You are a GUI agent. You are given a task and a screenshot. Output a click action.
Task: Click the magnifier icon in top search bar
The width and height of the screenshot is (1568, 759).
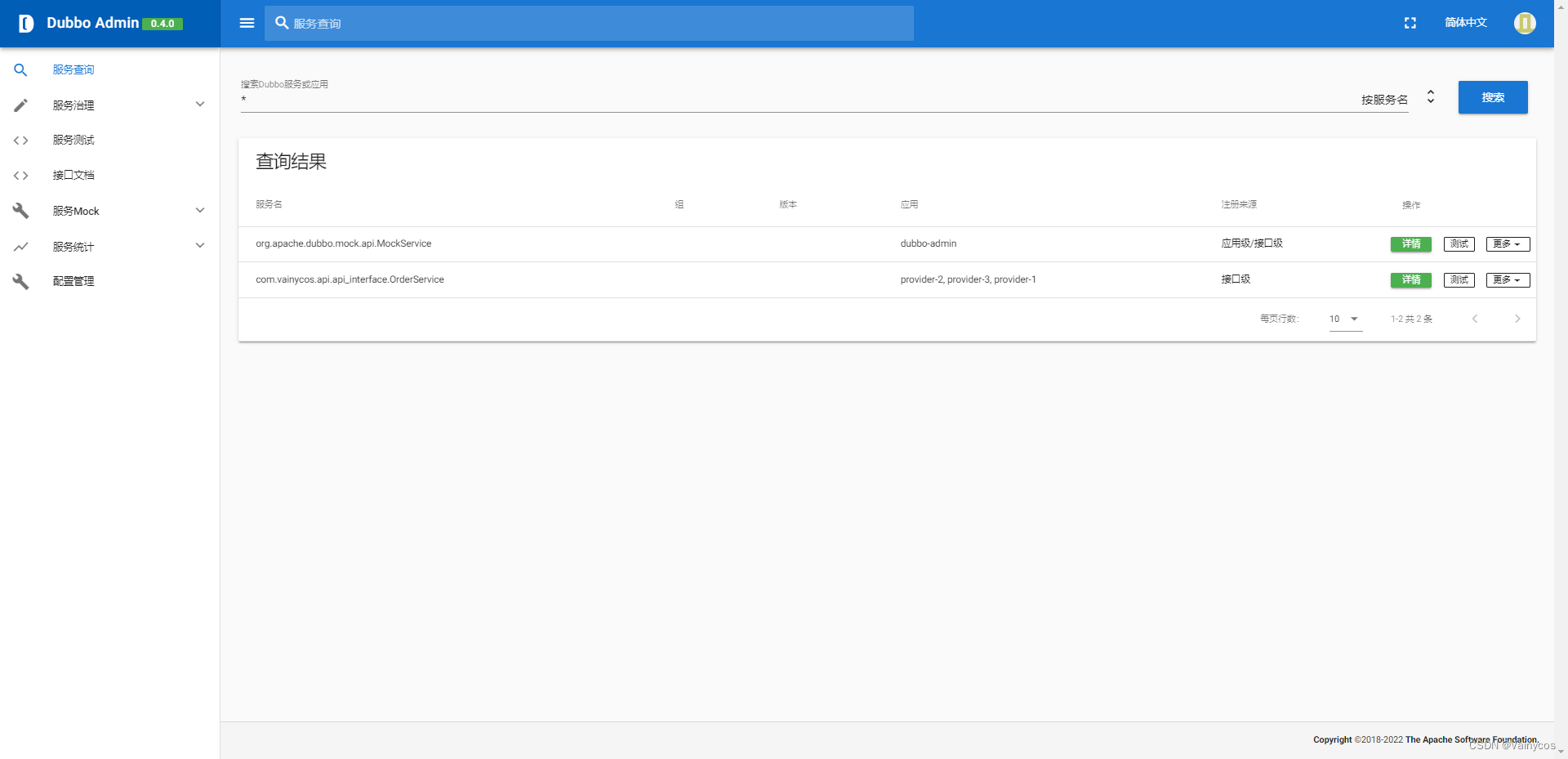point(282,23)
